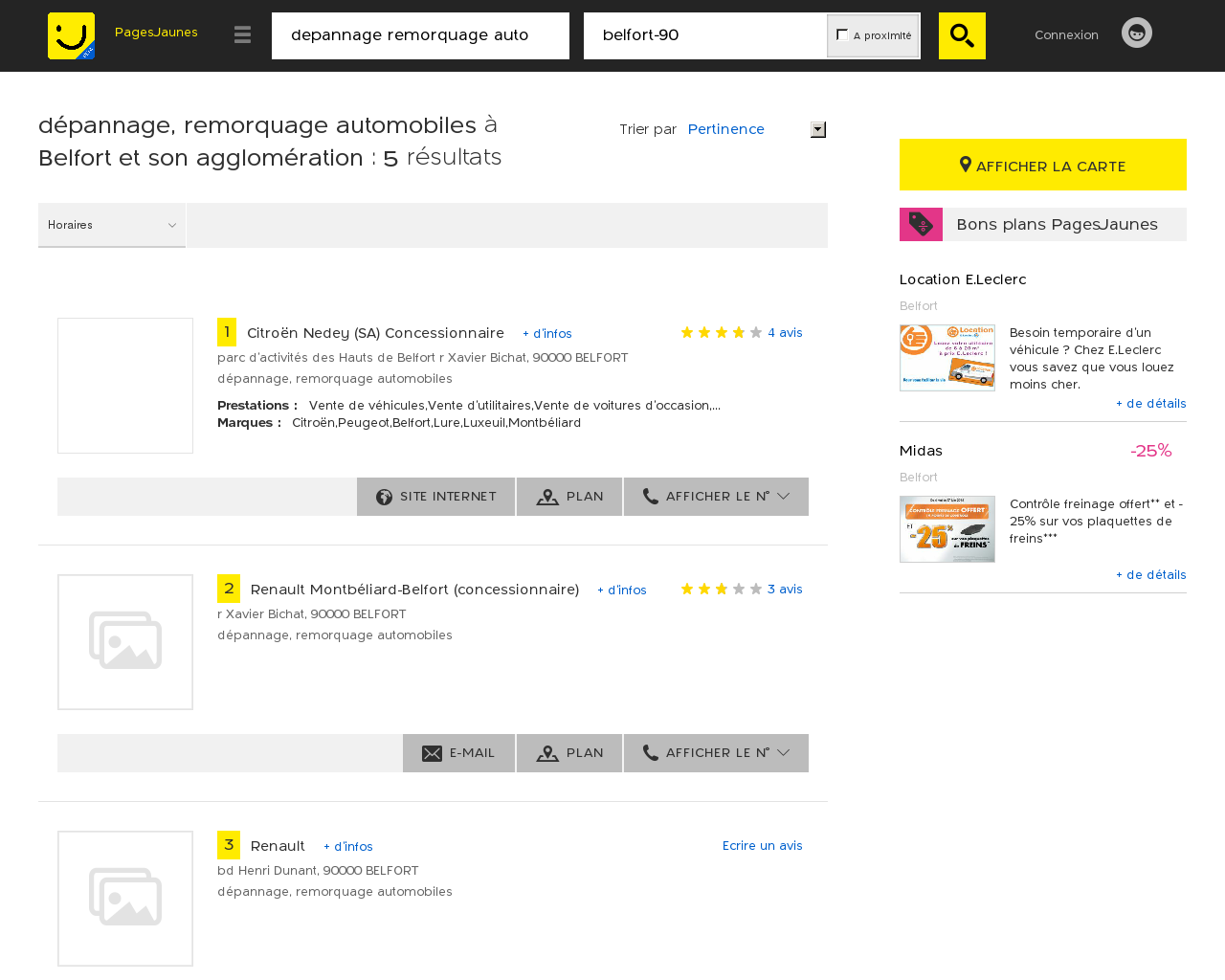Click the map pin icon in Afficher la carte
The image size is (1225, 980).
(x=966, y=165)
